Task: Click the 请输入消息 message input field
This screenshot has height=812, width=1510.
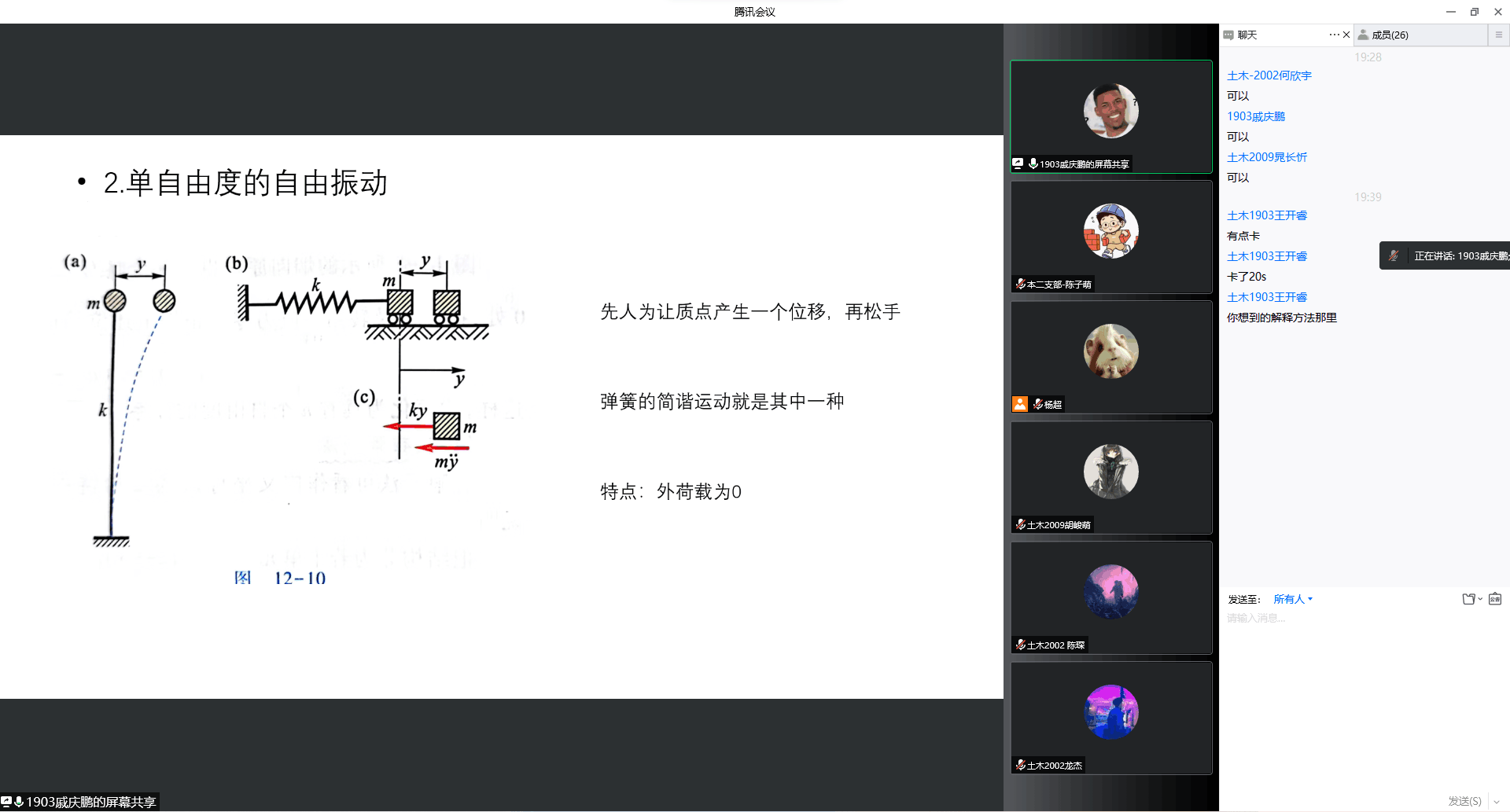Action: pyautogui.click(x=1337, y=619)
